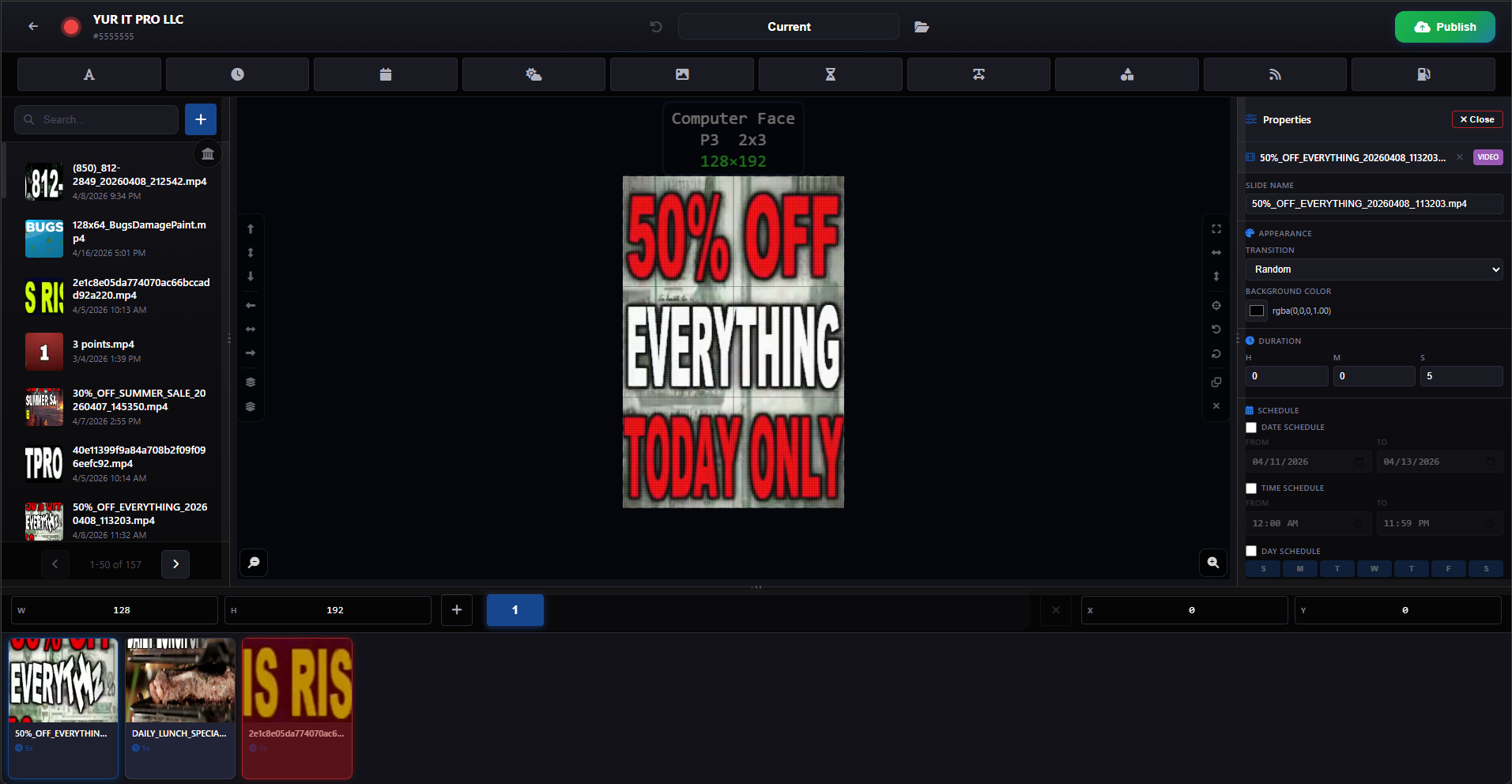This screenshot has width=1512, height=784.
Task: Click the zoom-in magnifier on canvas
Action: tap(1212, 563)
